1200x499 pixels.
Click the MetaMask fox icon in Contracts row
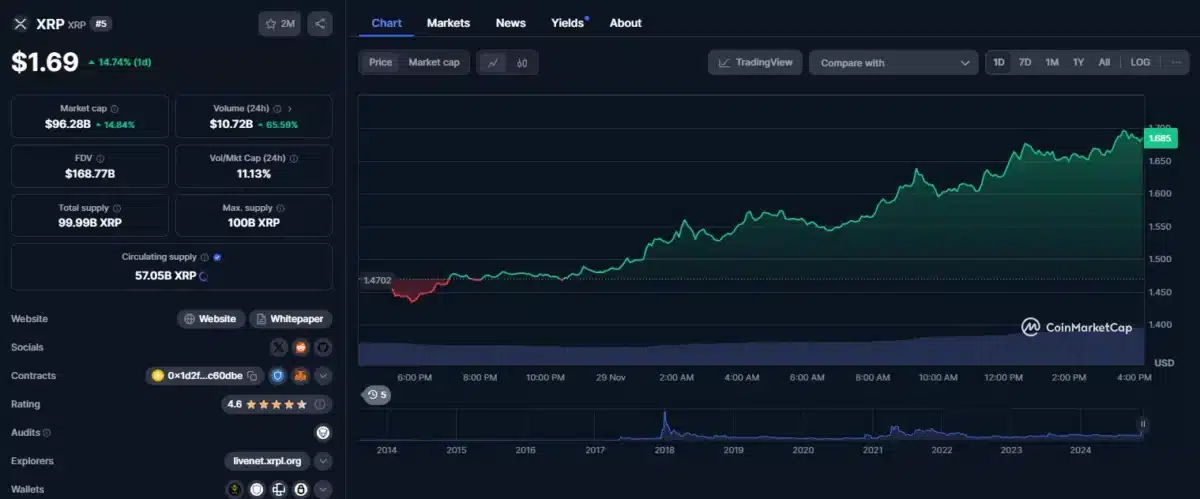[x=299, y=376]
